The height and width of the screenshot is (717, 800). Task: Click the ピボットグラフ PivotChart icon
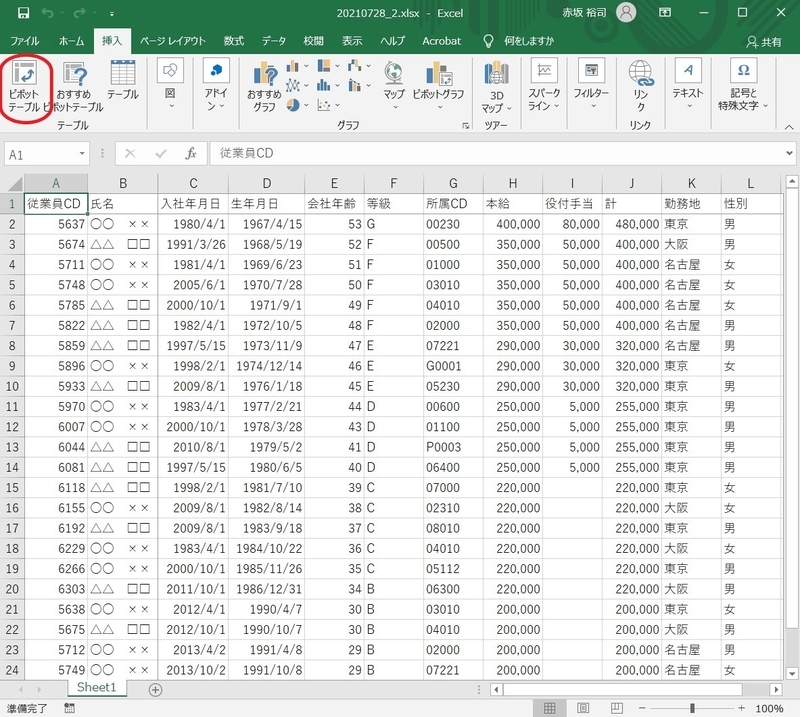point(439,86)
